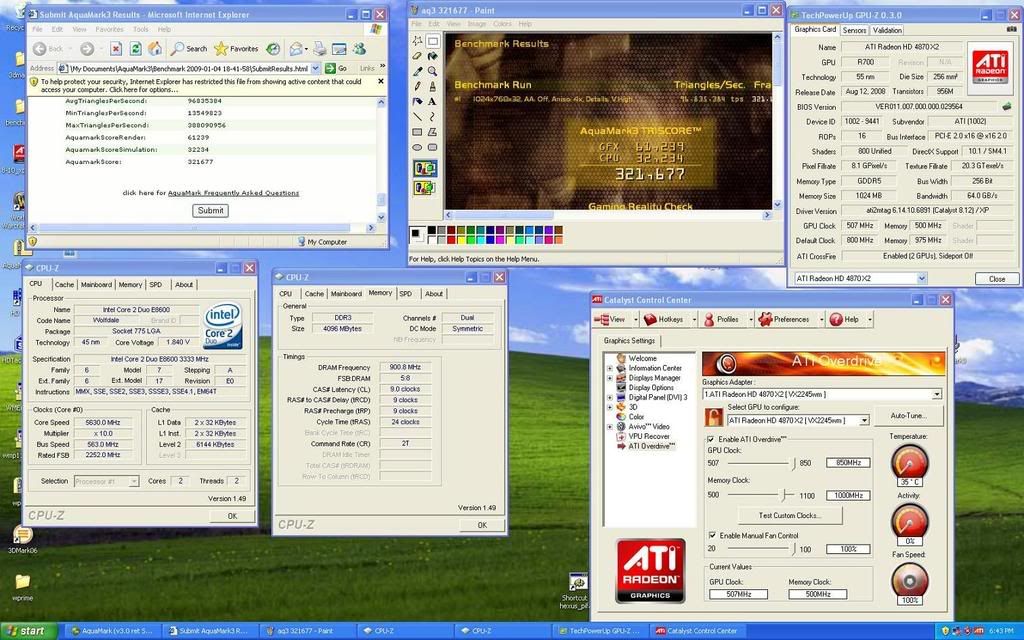The height and width of the screenshot is (640, 1024).
Task: Switch to the Sensors tab in GPU-Z
Action: pos(854,30)
